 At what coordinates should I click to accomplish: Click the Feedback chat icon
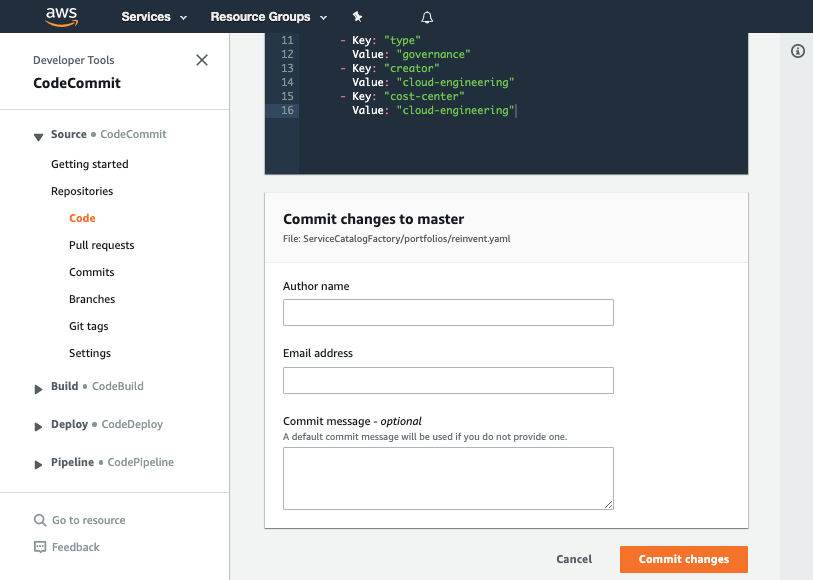40,547
